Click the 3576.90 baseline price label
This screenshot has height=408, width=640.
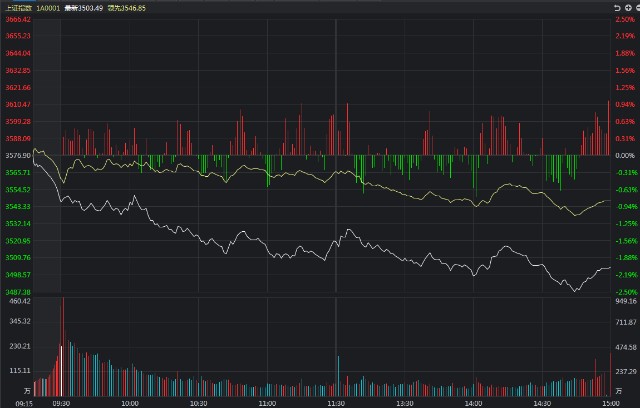16,156
